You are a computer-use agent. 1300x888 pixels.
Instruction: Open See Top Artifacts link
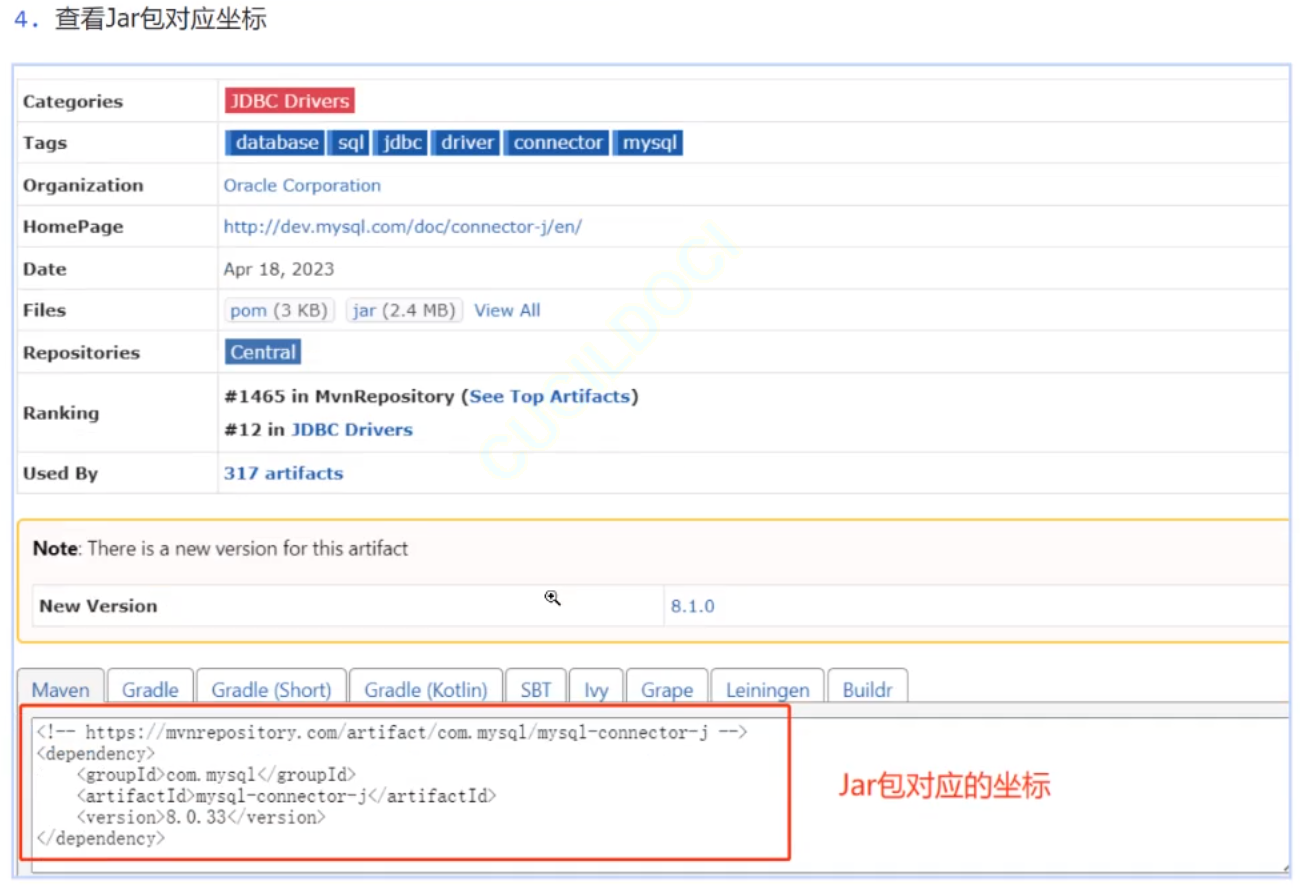click(x=550, y=396)
